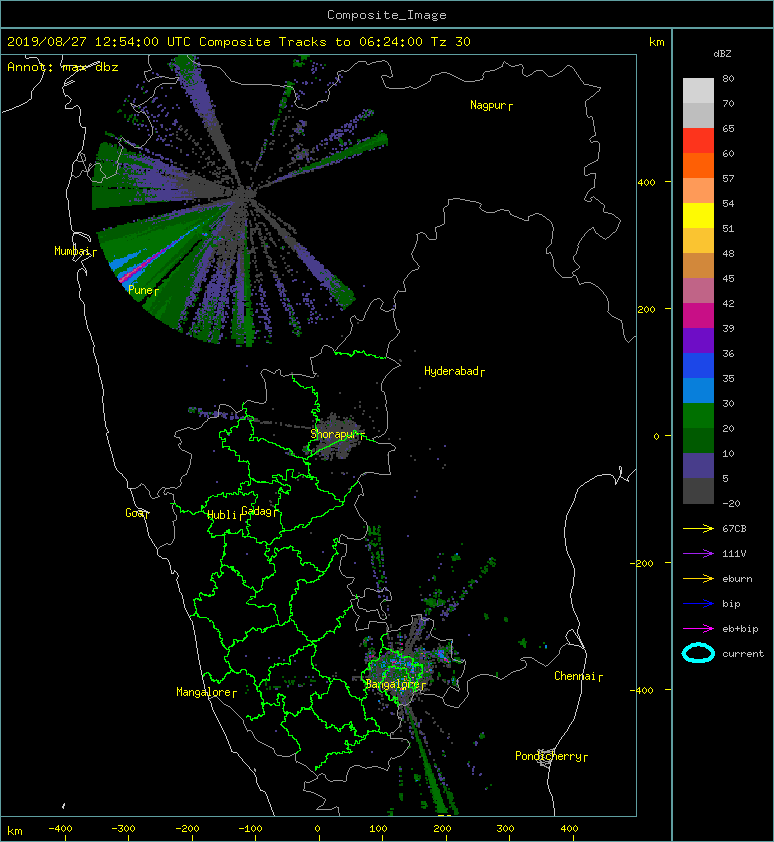Image resolution: width=774 pixels, height=842 pixels.
Task: Click the -400 km mark on horizontal axis
Action: point(60,829)
